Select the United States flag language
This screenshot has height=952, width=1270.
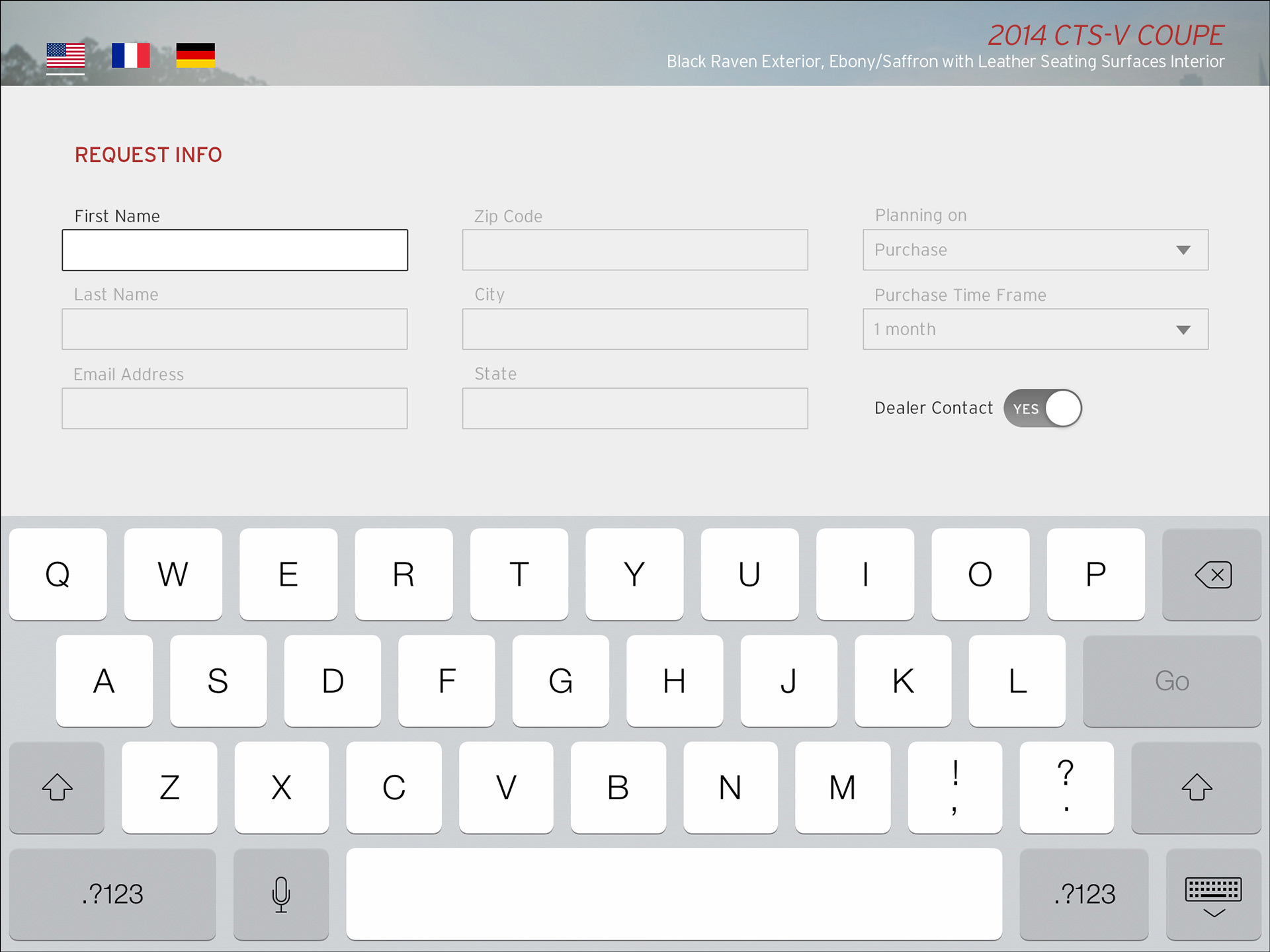[65, 56]
